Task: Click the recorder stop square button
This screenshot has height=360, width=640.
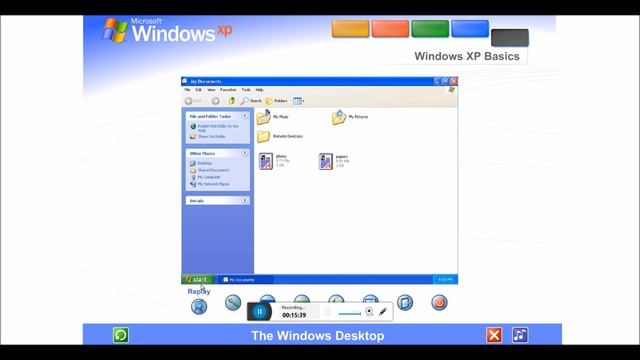Action: coord(327,312)
